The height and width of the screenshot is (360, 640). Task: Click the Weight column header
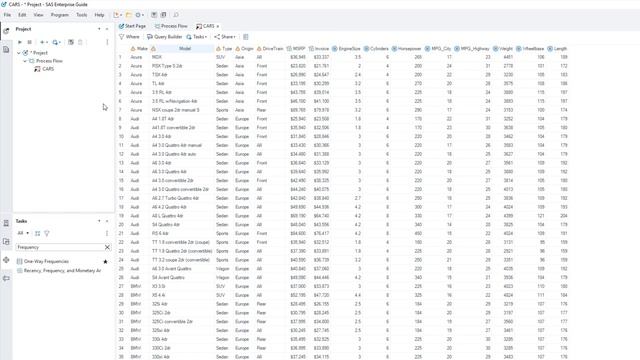(503, 49)
